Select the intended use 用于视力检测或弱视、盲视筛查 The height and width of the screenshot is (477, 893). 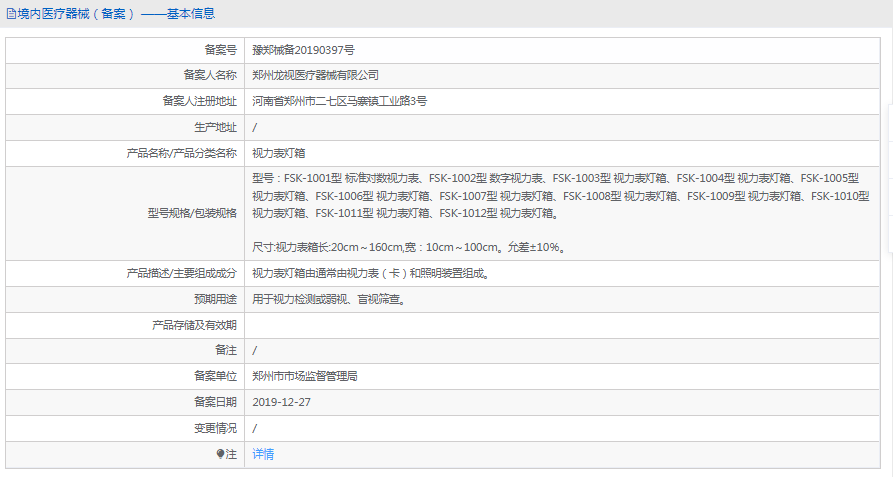[x=329, y=299]
